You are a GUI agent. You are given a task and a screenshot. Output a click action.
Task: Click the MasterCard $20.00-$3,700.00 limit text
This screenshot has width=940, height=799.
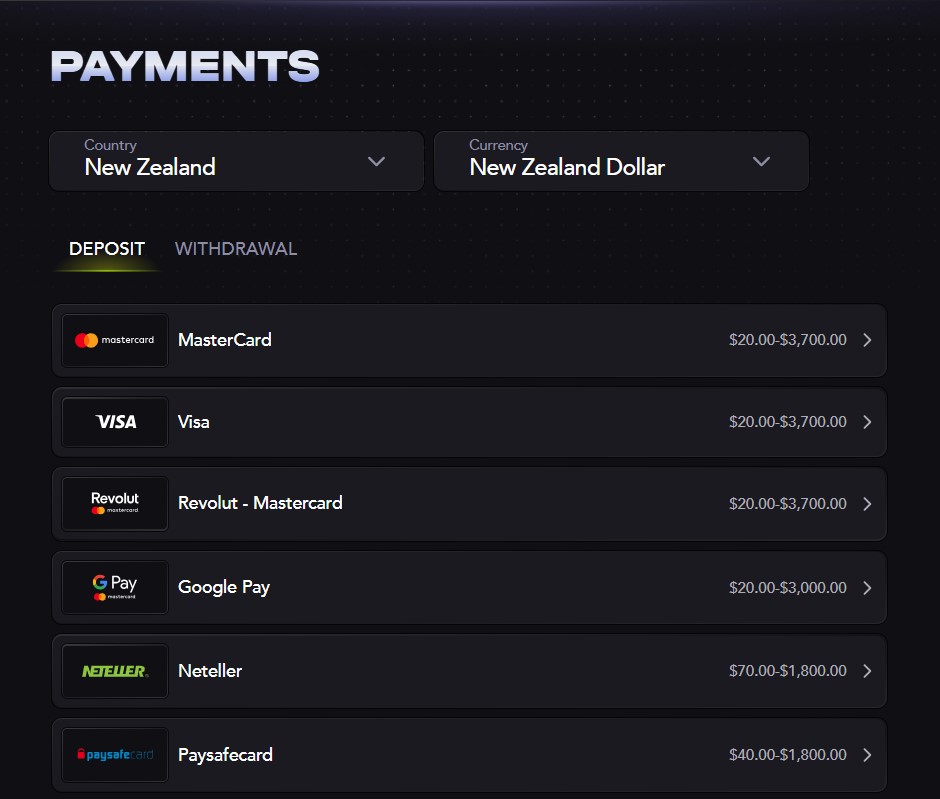pos(788,340)
